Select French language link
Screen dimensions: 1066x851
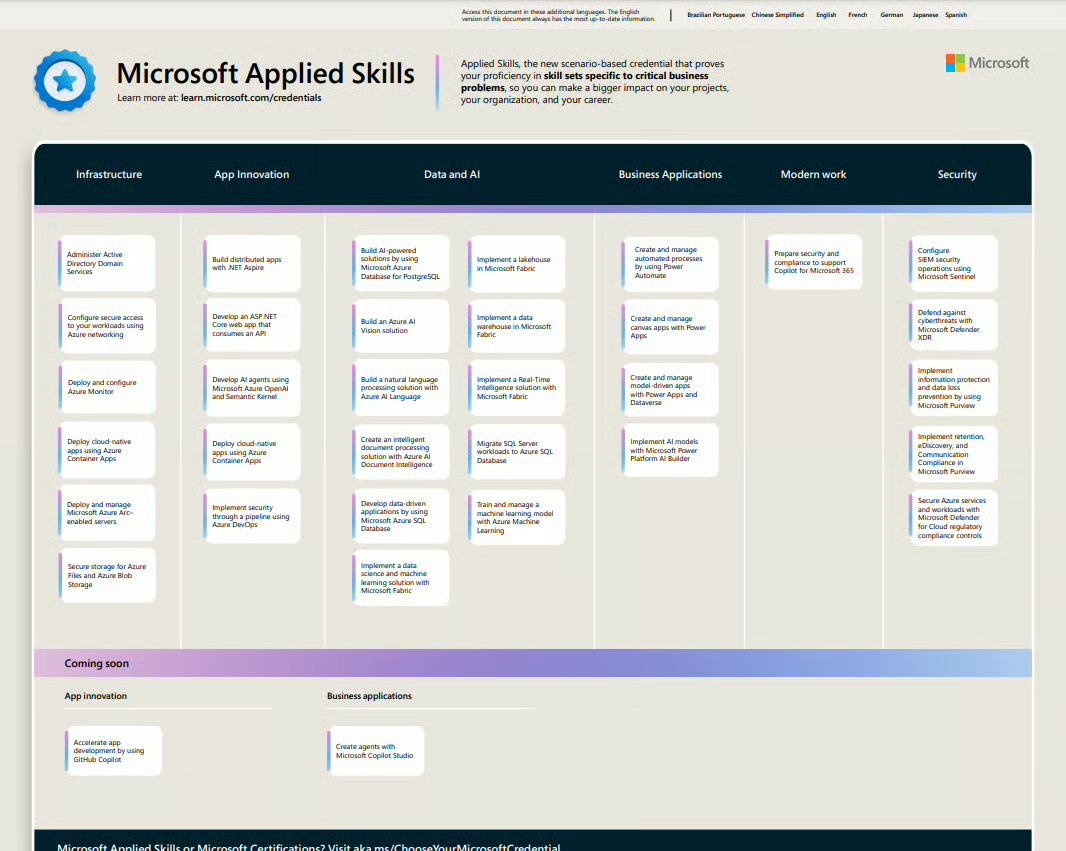857,15
